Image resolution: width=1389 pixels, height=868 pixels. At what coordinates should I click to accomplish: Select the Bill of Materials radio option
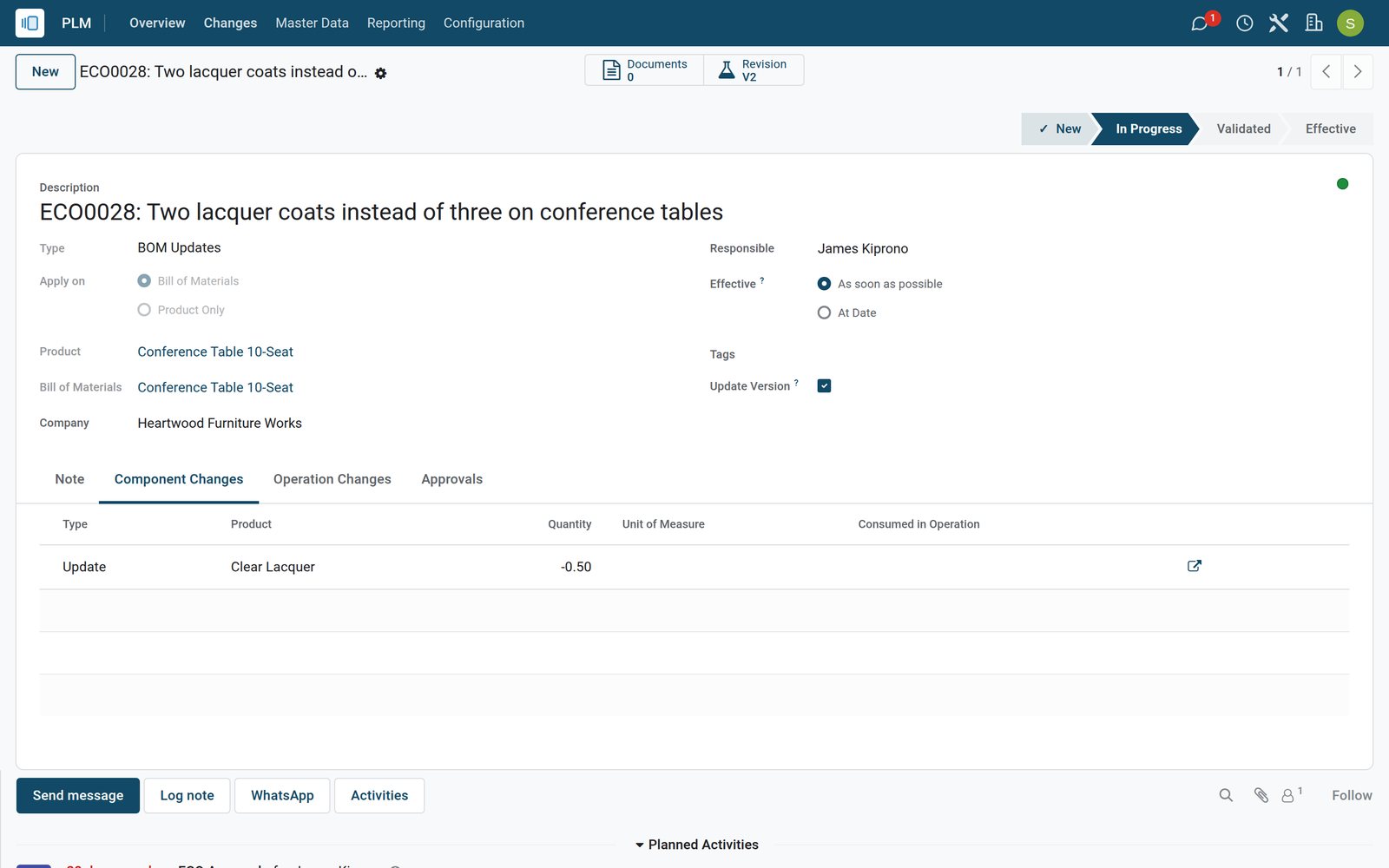(144, 280)
